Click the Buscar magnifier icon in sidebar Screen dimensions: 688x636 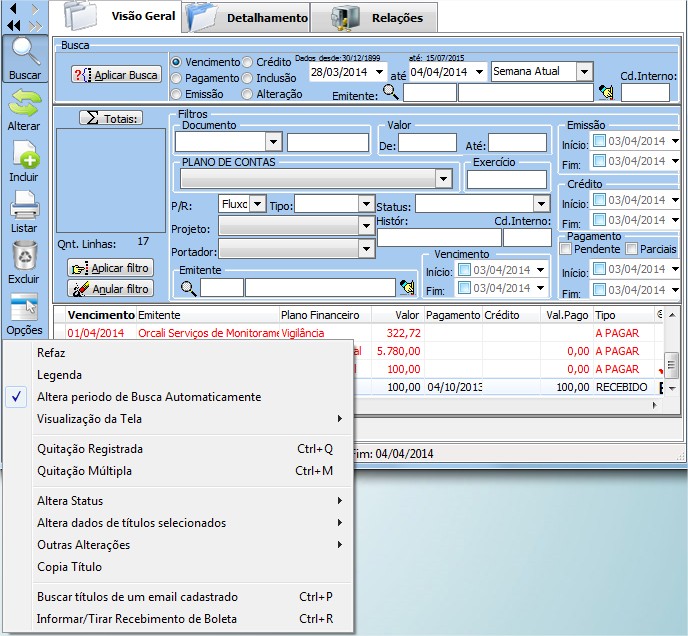click(x=23, y=52)
